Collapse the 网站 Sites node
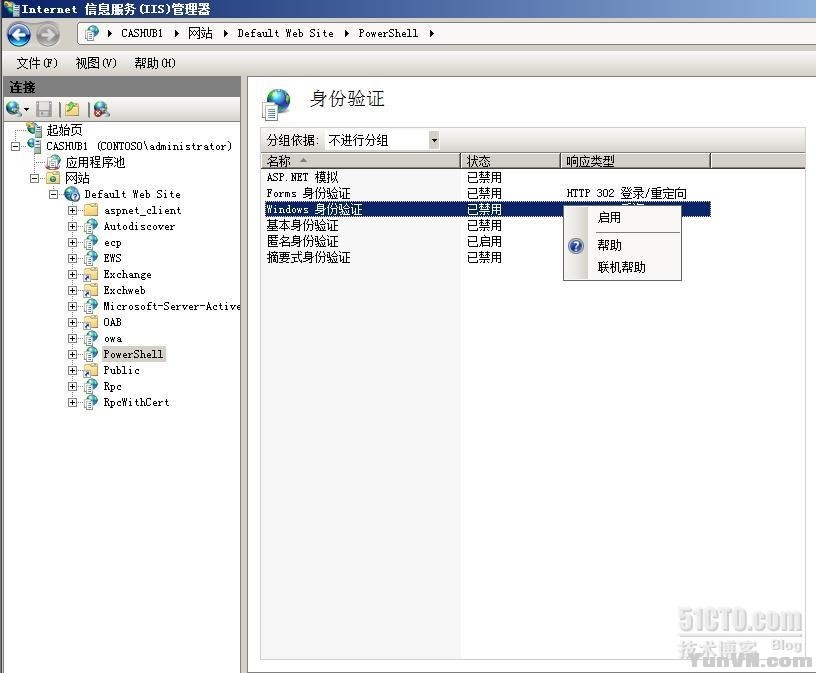 coord(34,179)
